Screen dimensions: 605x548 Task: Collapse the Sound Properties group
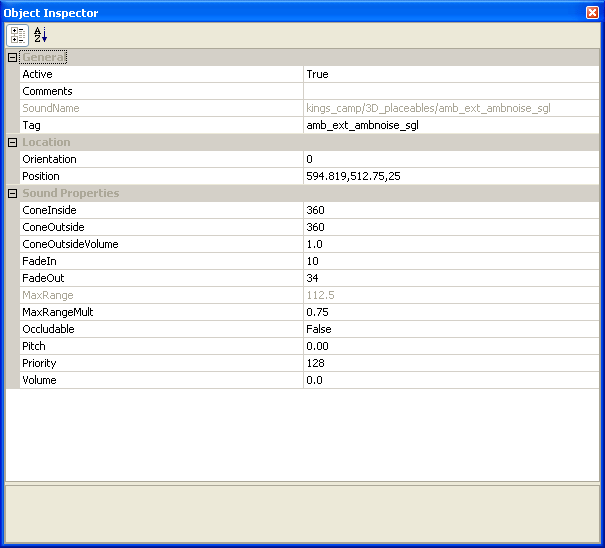(x=13, y=194)
